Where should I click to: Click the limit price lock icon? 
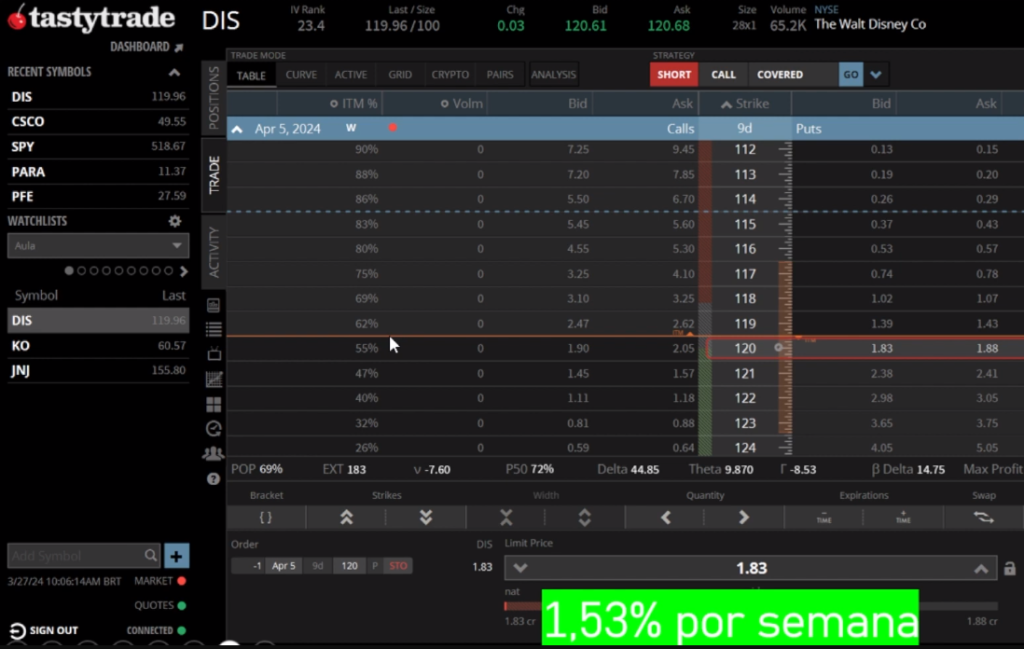pyautogui.click(x=1010, y=568)
